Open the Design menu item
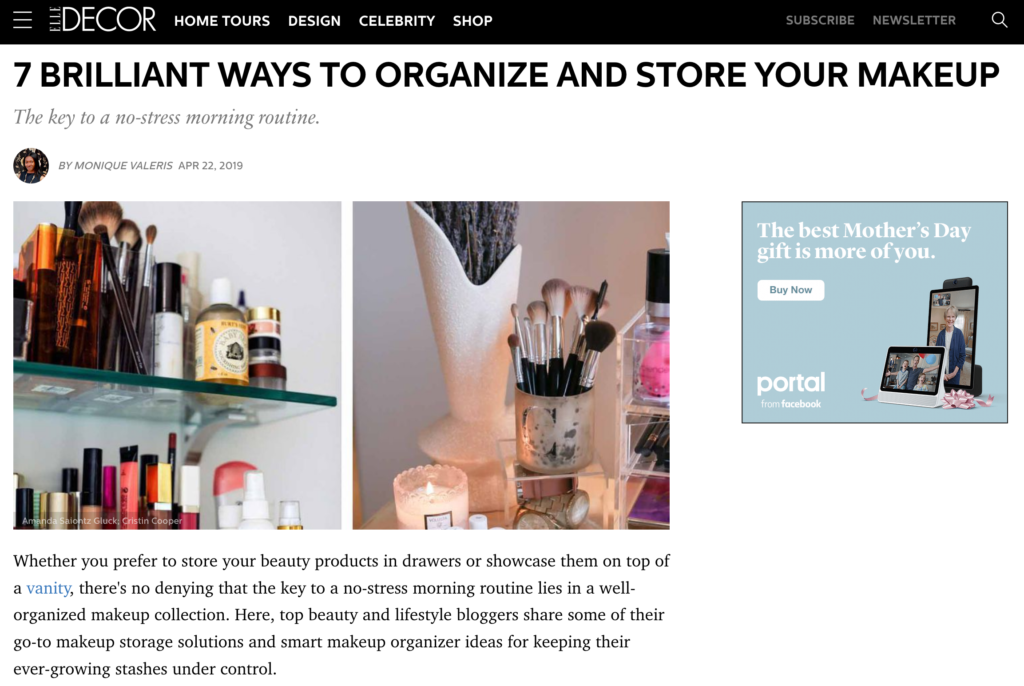Viewport: 1024px width, 686px height. coord(314,21)
